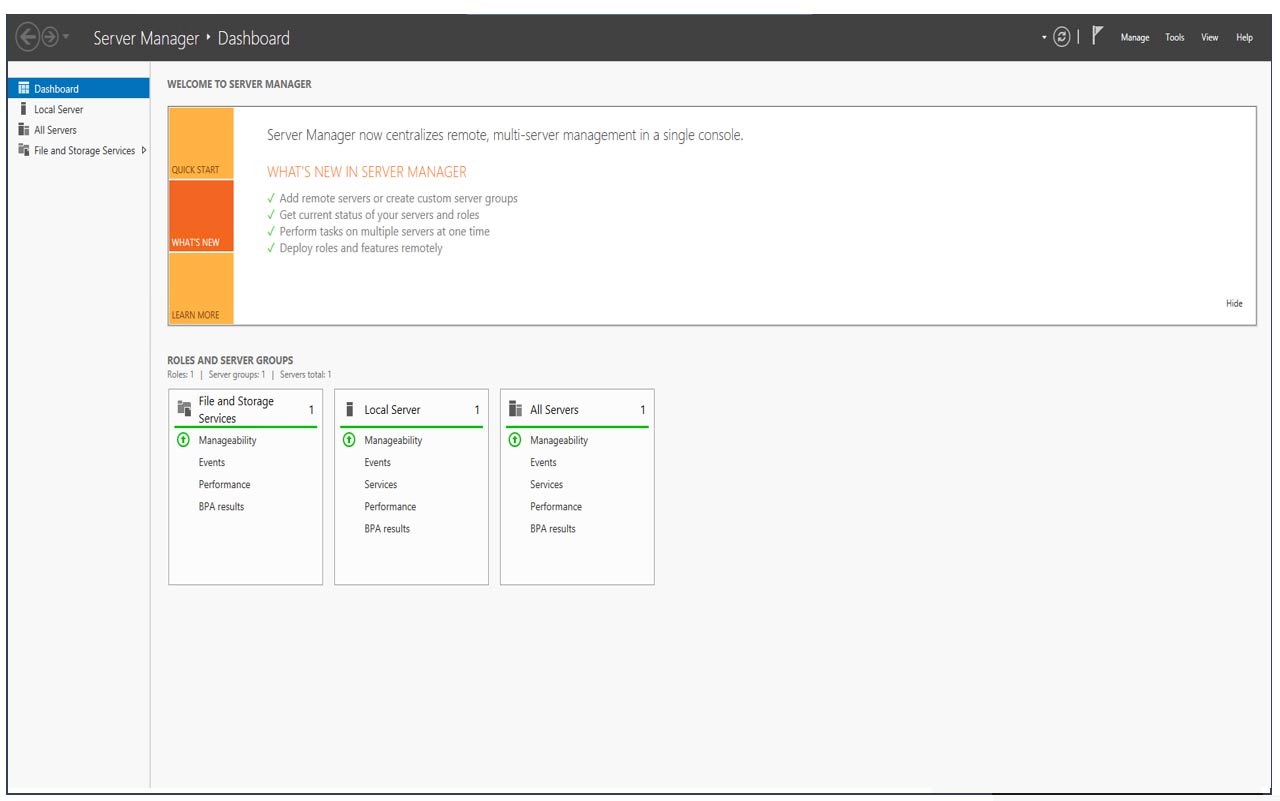The height and width of the screenshot is (801, 1280).
Task: Open BPA results in File and Storage tile
Action: (221, 506)
